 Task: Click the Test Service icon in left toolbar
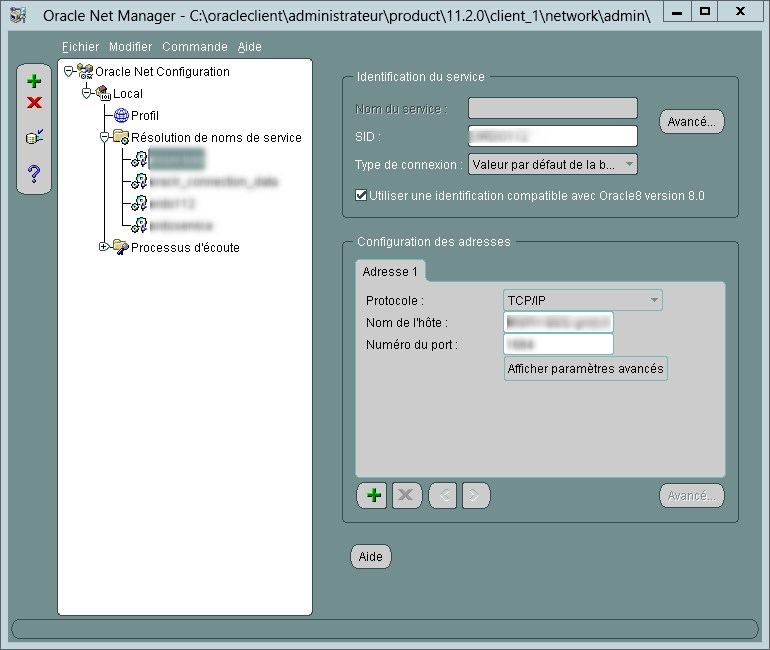[x=34, y=137]
